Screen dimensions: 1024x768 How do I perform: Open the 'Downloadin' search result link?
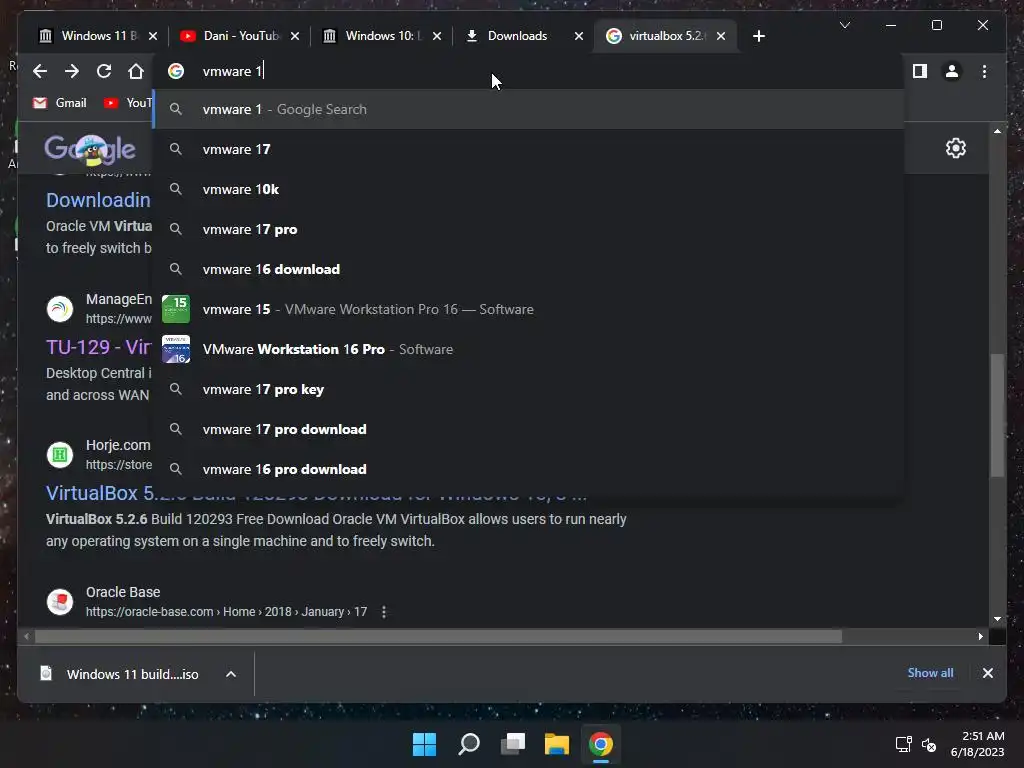tap(98, 200)
